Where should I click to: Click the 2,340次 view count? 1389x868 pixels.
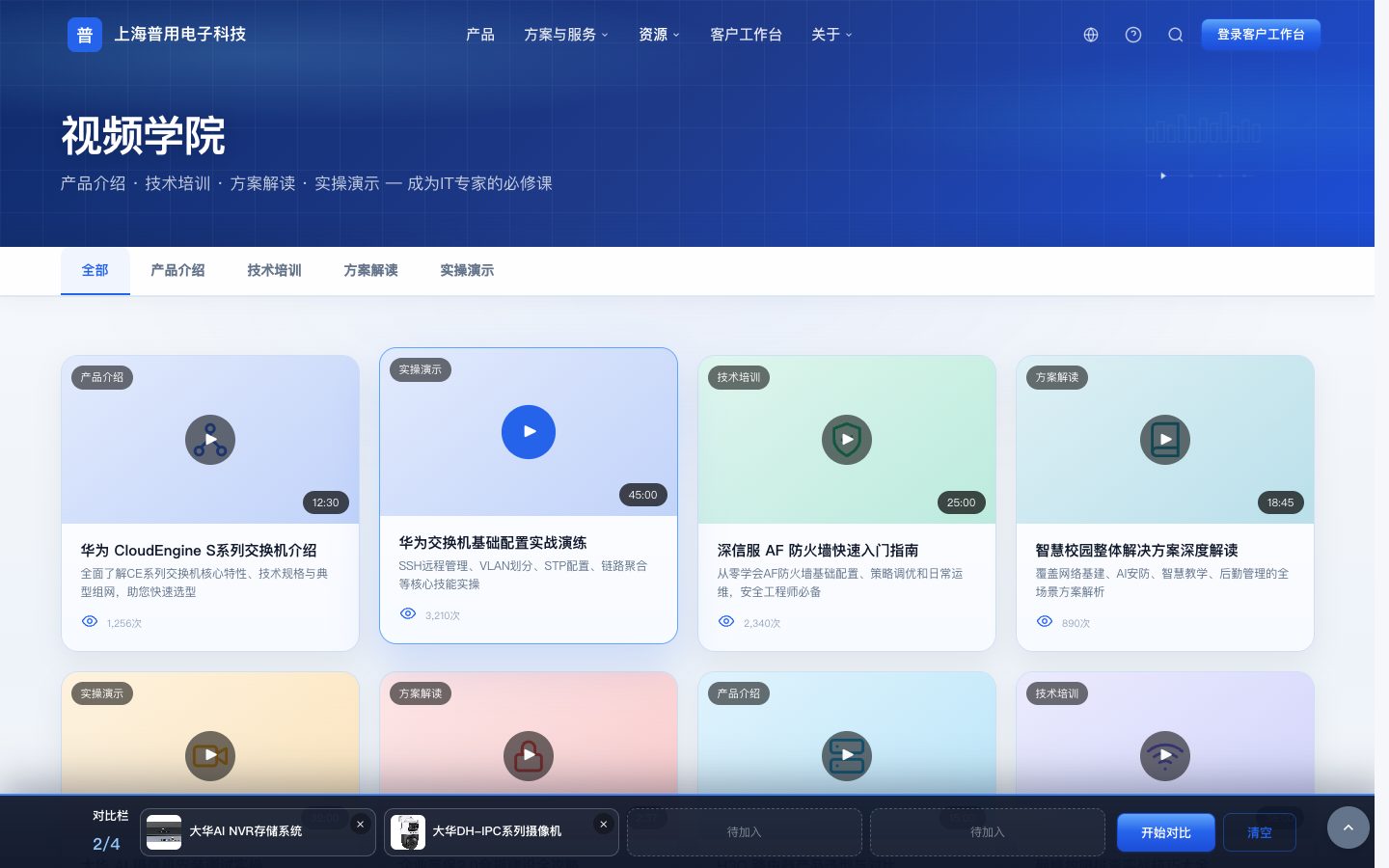click(762, 623)
